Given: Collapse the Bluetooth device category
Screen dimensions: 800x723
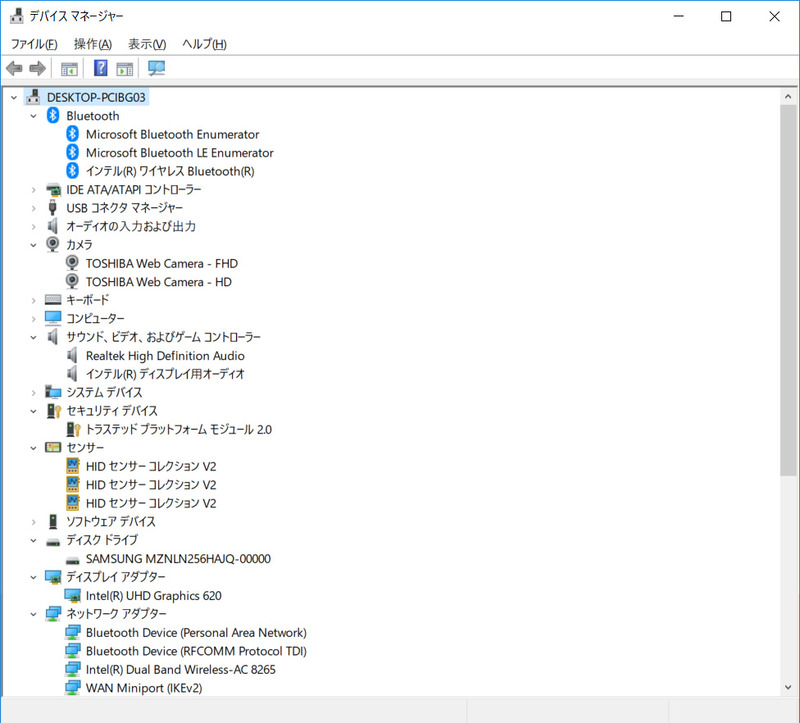Looking at the screenshot, I should [x=33, y=115].
